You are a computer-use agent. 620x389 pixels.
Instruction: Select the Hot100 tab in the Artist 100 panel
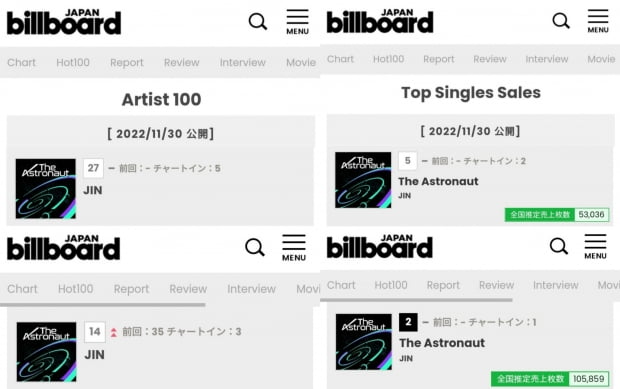[x=73, y=62]
